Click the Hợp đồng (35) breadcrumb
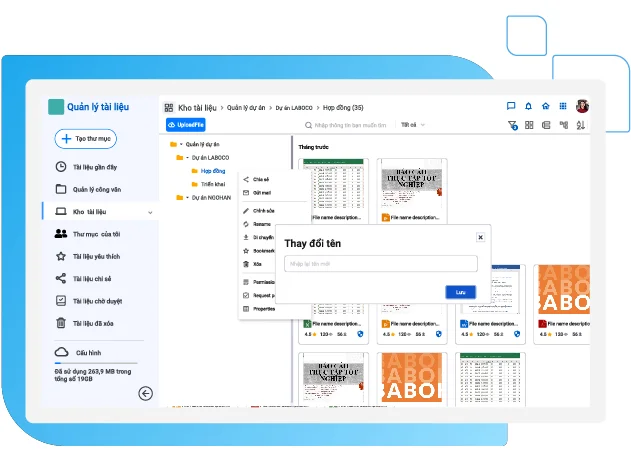Image resolution: width=631 pixels, height=461 pixels. (343, 107)
